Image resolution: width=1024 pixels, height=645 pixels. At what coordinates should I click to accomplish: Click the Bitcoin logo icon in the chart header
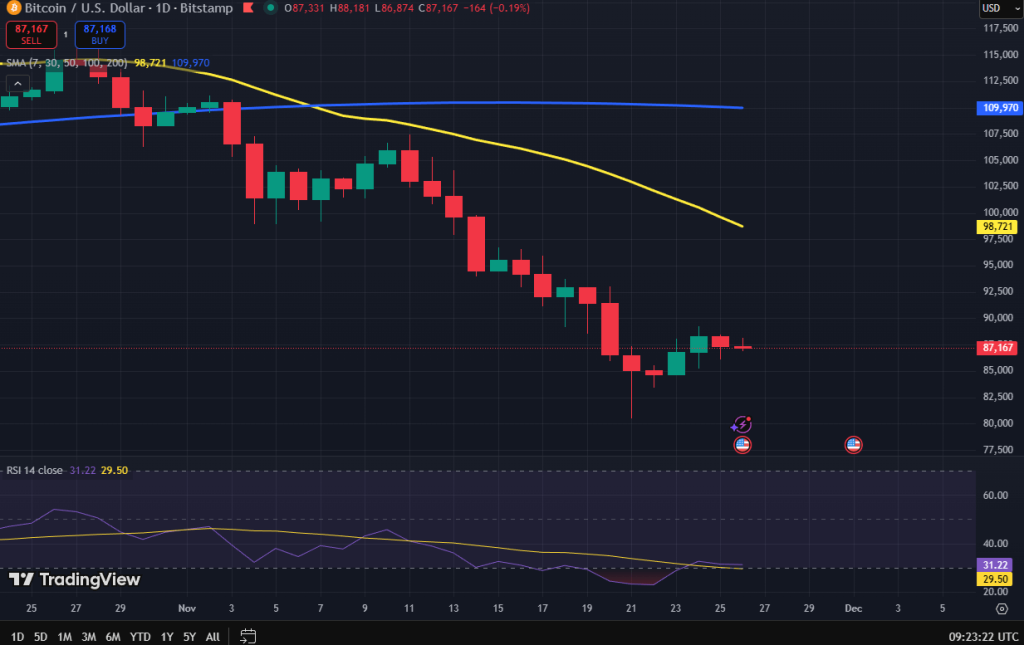coord(12,8)
